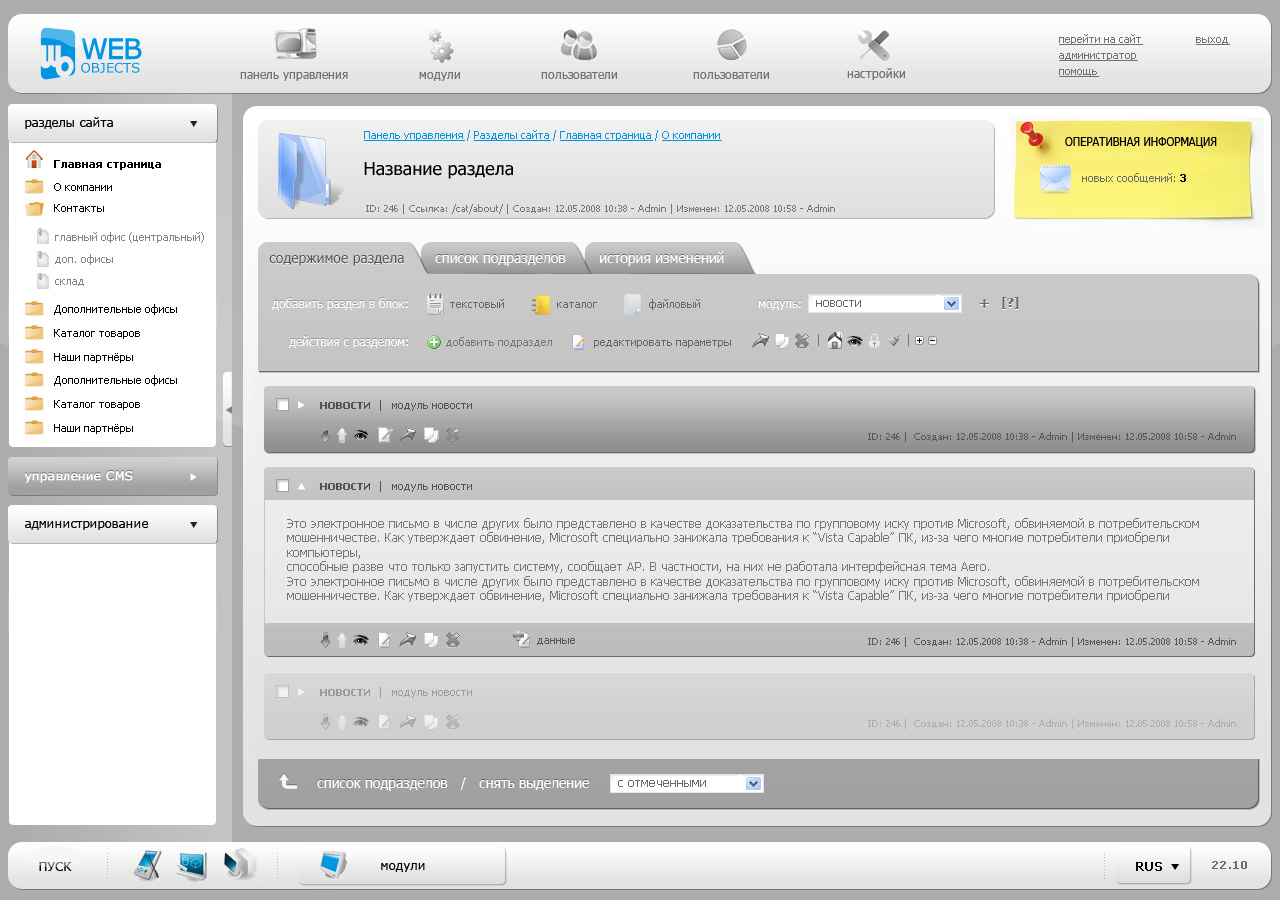
Task: Move the second НОВОСТИ block up
Action: pos(341,640)
